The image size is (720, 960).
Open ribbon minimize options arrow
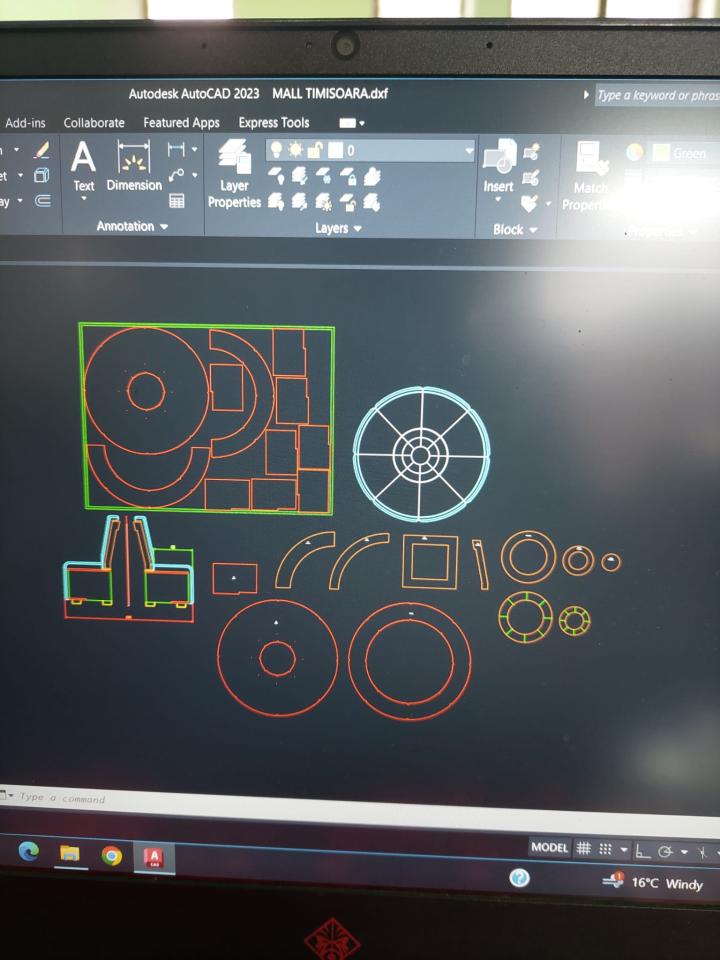362,124
